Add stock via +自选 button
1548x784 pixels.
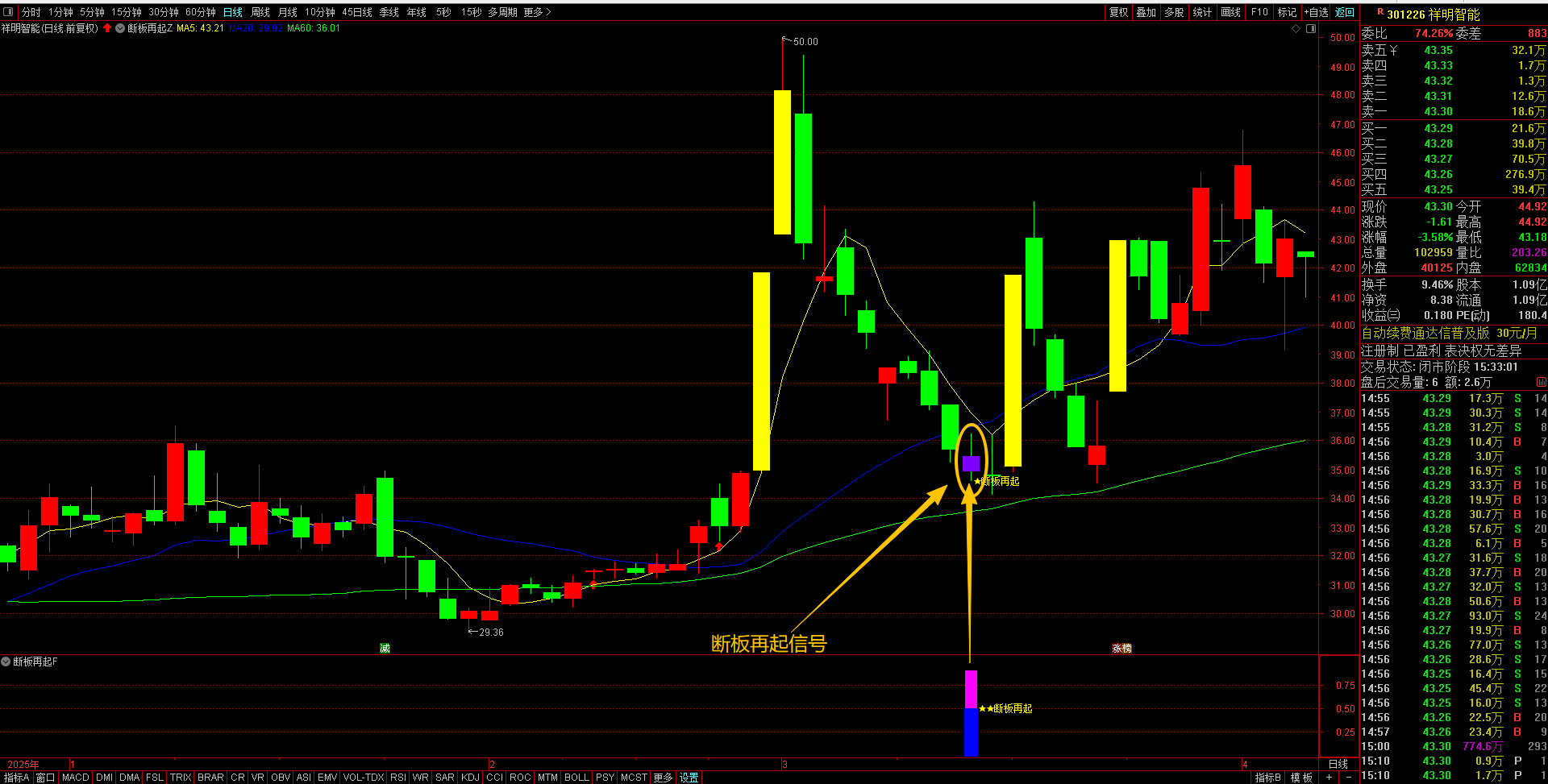pos(1317,12)
